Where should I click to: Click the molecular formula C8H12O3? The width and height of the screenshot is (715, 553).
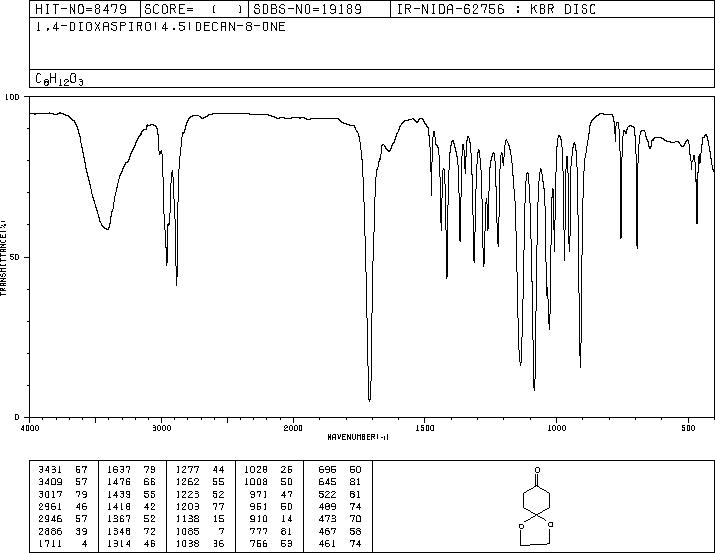[59, 79]
